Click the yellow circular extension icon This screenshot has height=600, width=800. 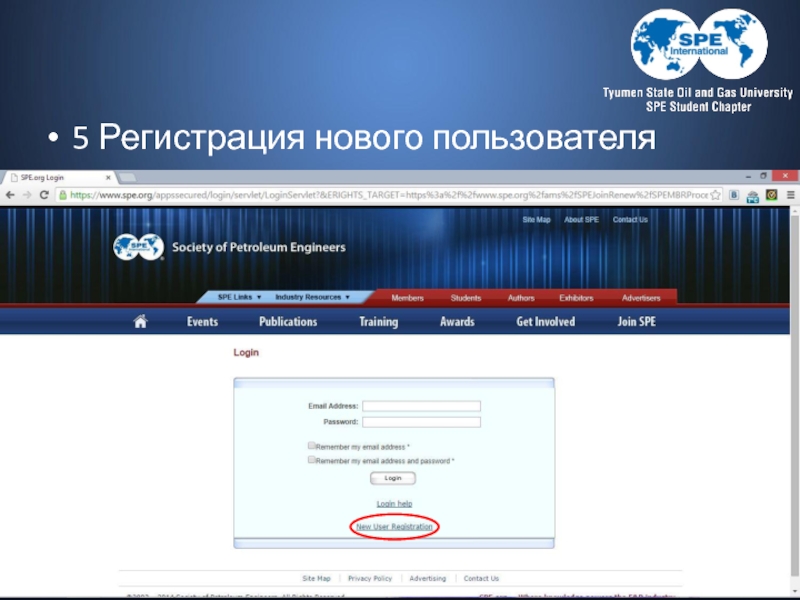coord(771,195)
